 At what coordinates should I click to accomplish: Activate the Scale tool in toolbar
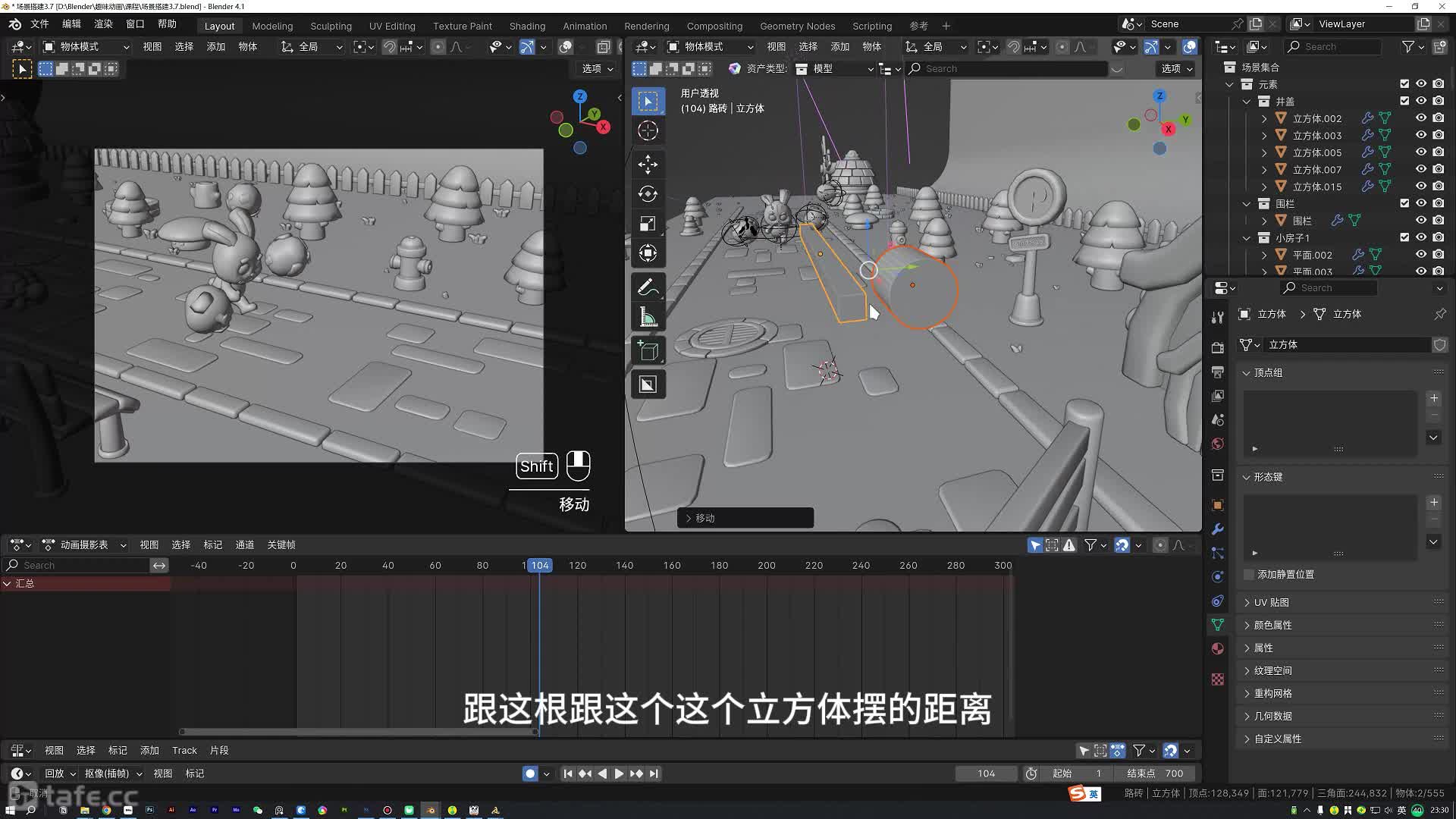tap(648, 224)
